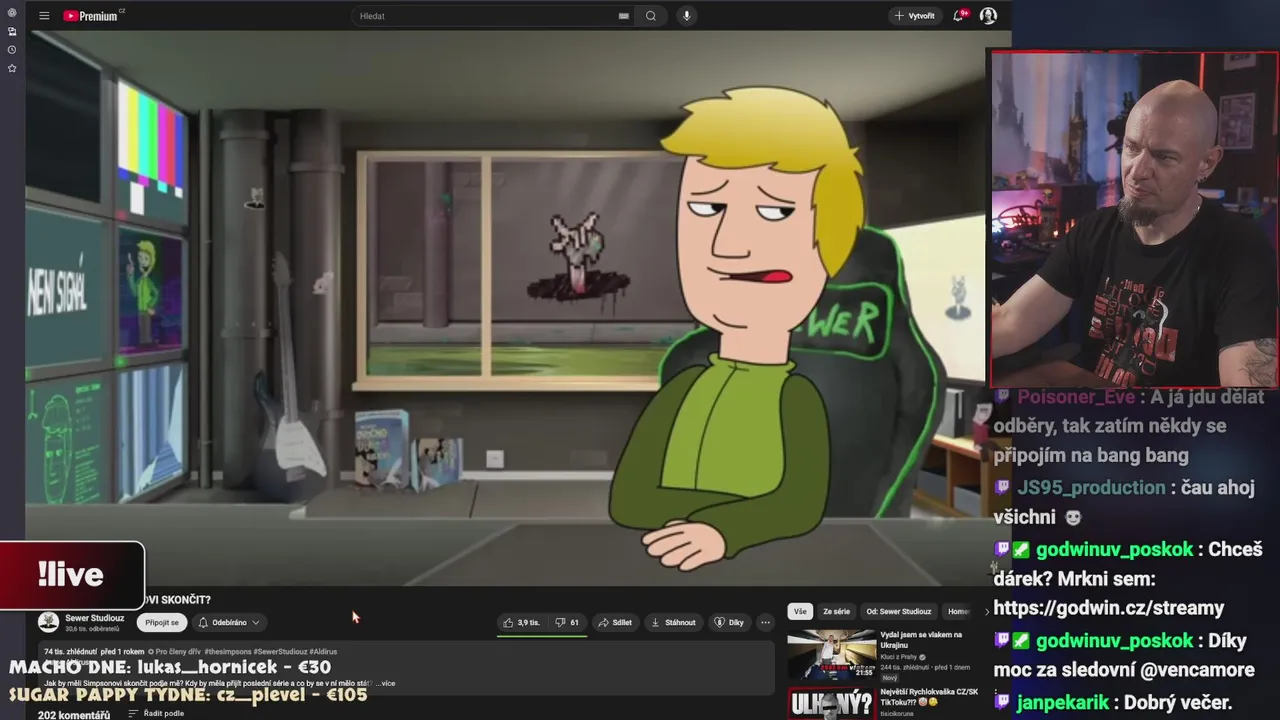Open Sewer Studiouz channel avatar
Viewport: 1280px width, 720px height.
(x=48, y=622)
